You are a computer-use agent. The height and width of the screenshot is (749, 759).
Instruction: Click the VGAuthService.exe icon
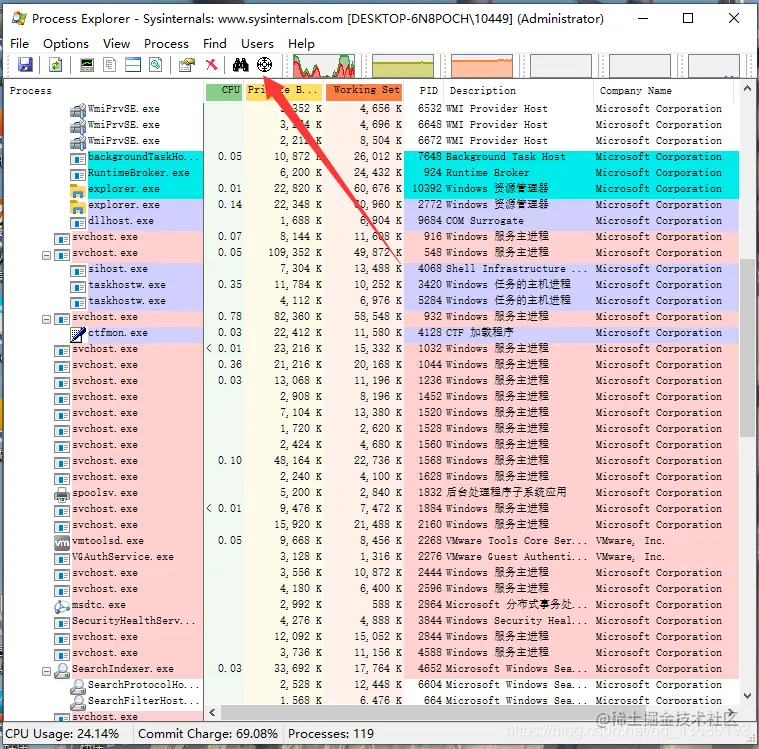point(62,559)
